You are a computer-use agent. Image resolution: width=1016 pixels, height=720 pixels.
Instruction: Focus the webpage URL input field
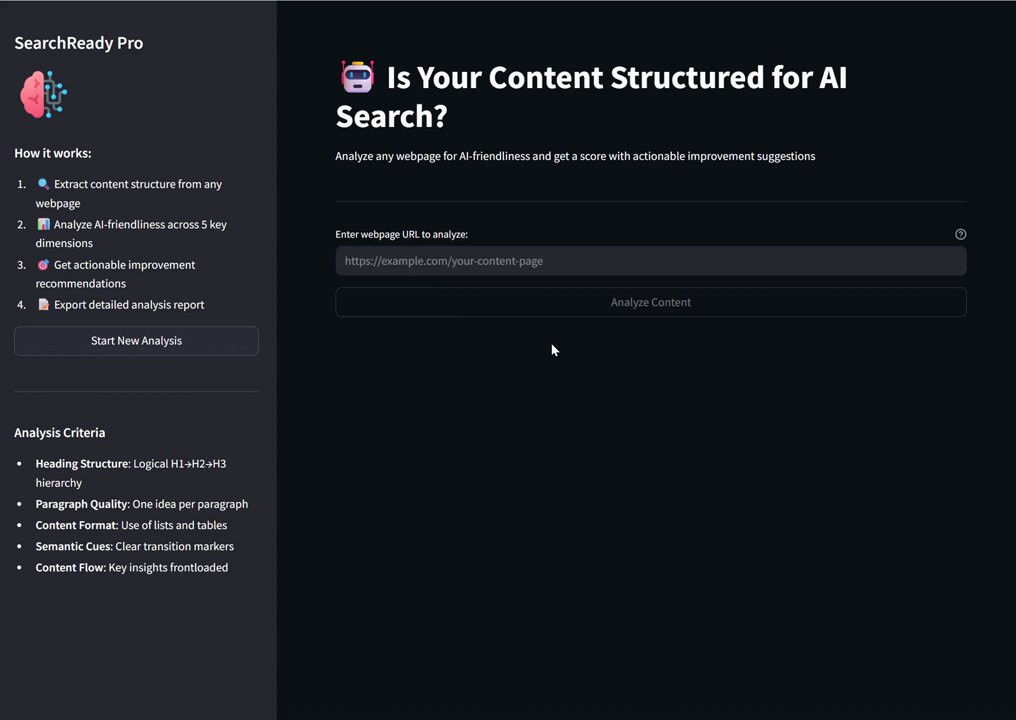point(651,261)
